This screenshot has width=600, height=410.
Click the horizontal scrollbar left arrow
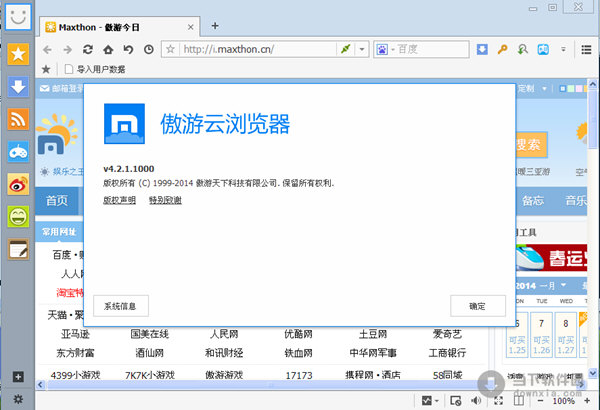pyautogui.click(x=40, y=384)
